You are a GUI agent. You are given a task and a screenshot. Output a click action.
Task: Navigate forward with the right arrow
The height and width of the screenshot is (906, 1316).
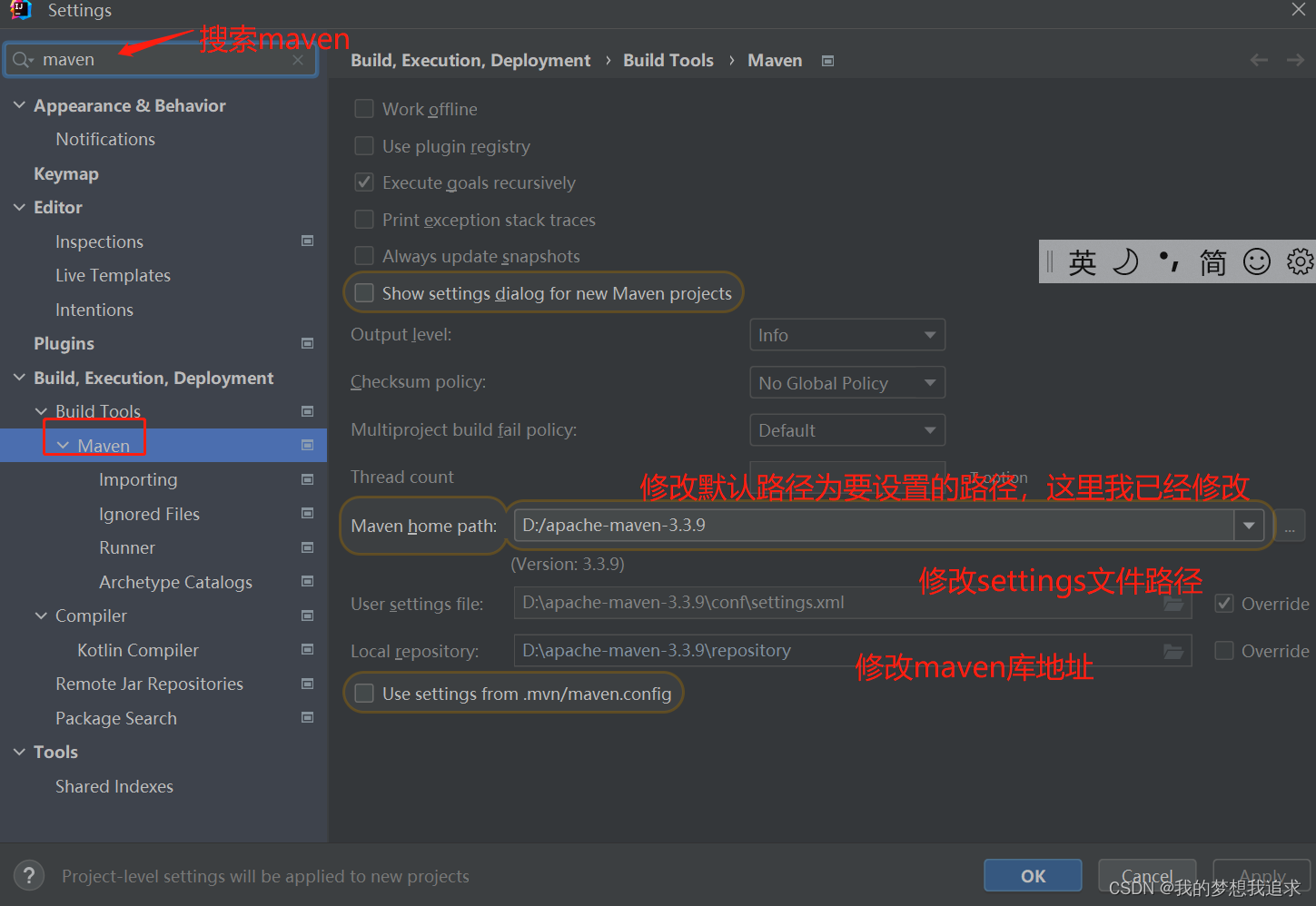(1295, 60)
